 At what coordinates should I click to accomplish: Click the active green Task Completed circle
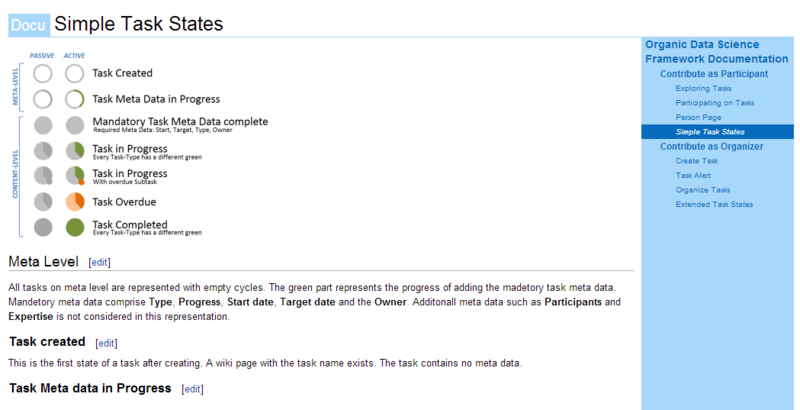[x=74, y=227]
